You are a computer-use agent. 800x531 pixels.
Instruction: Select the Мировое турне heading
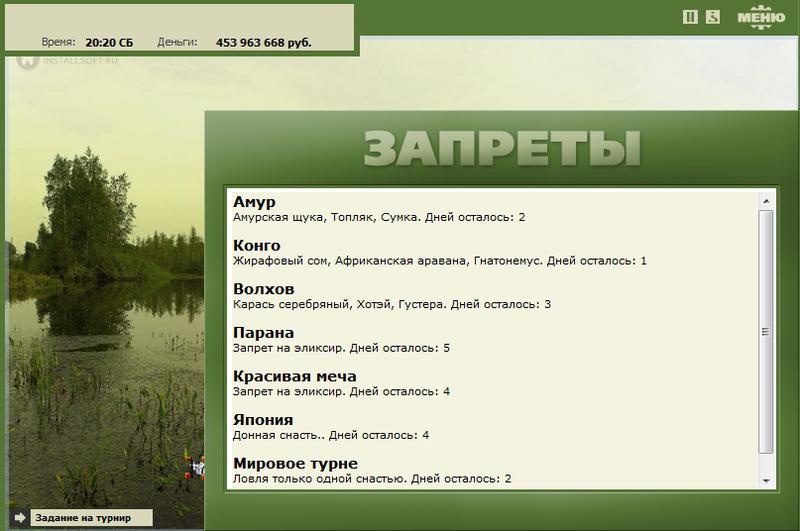coord(295,463)
